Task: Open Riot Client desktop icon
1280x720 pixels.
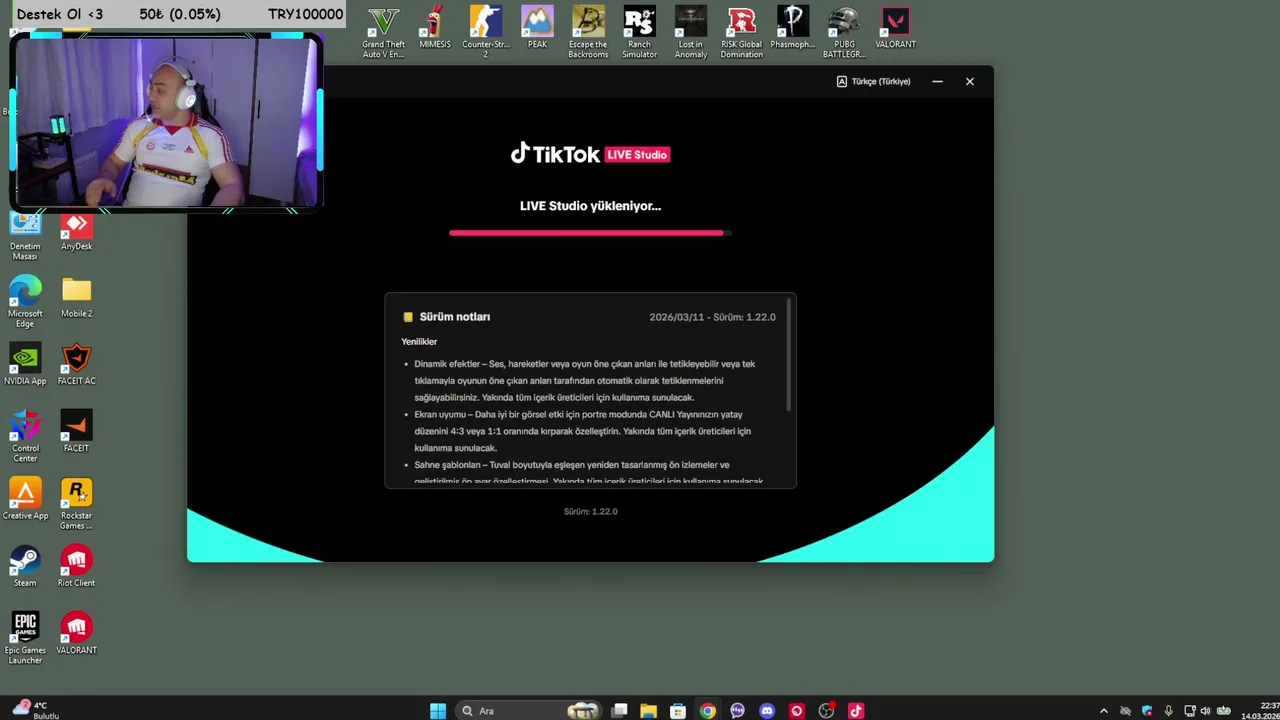Action: pos(76,567)
